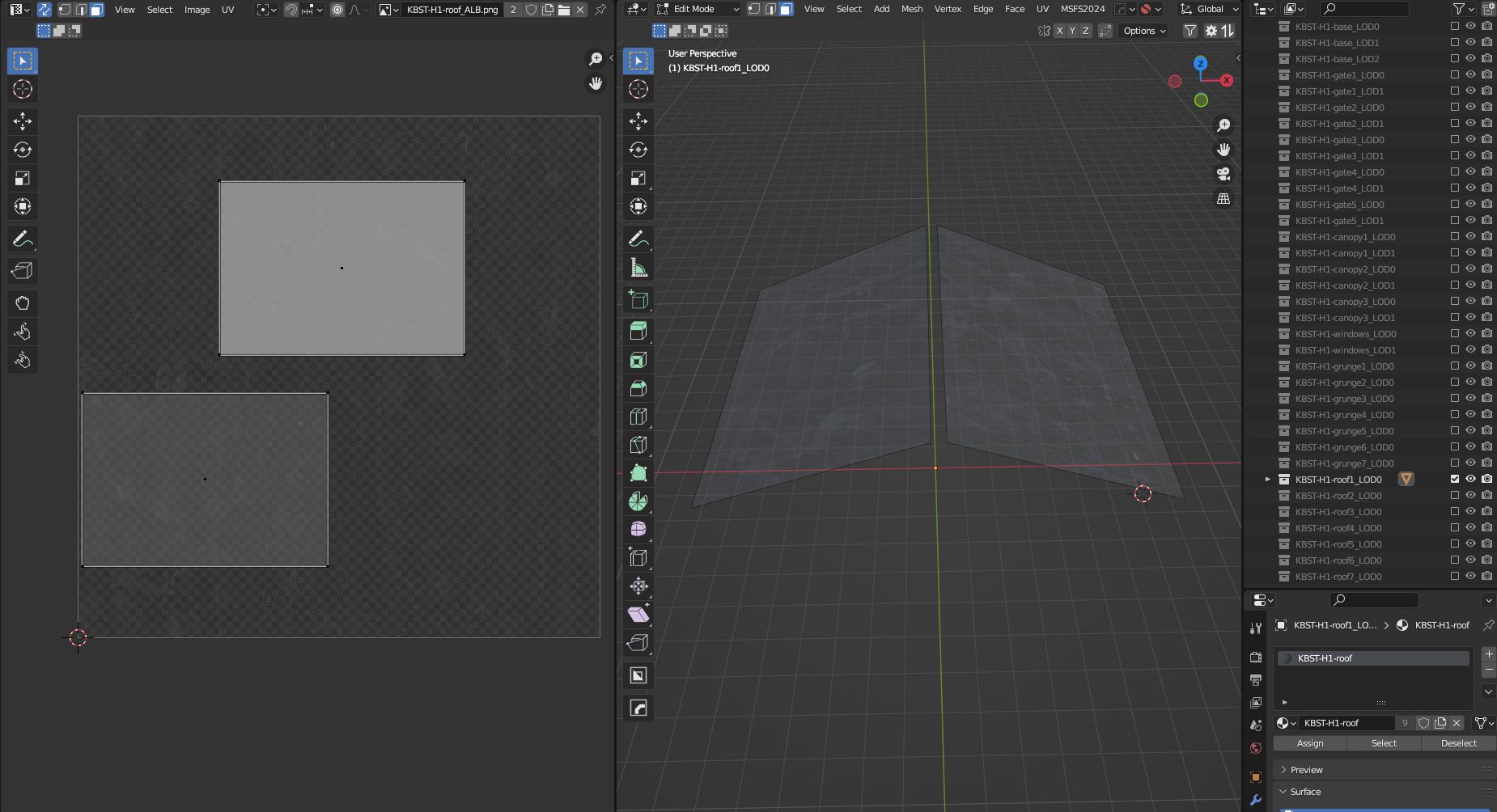Select the Shrink/Fatten tool
1497x812 pixels.
[x=638, y=586]
